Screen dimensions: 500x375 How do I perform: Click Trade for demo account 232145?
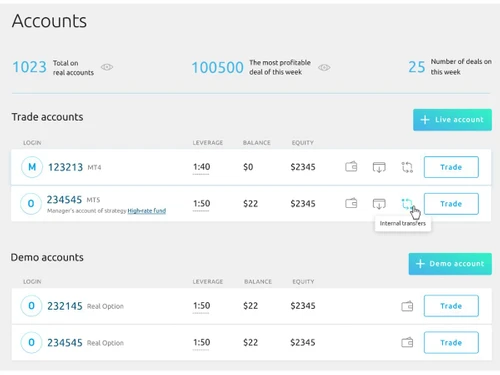pos(451,306)
